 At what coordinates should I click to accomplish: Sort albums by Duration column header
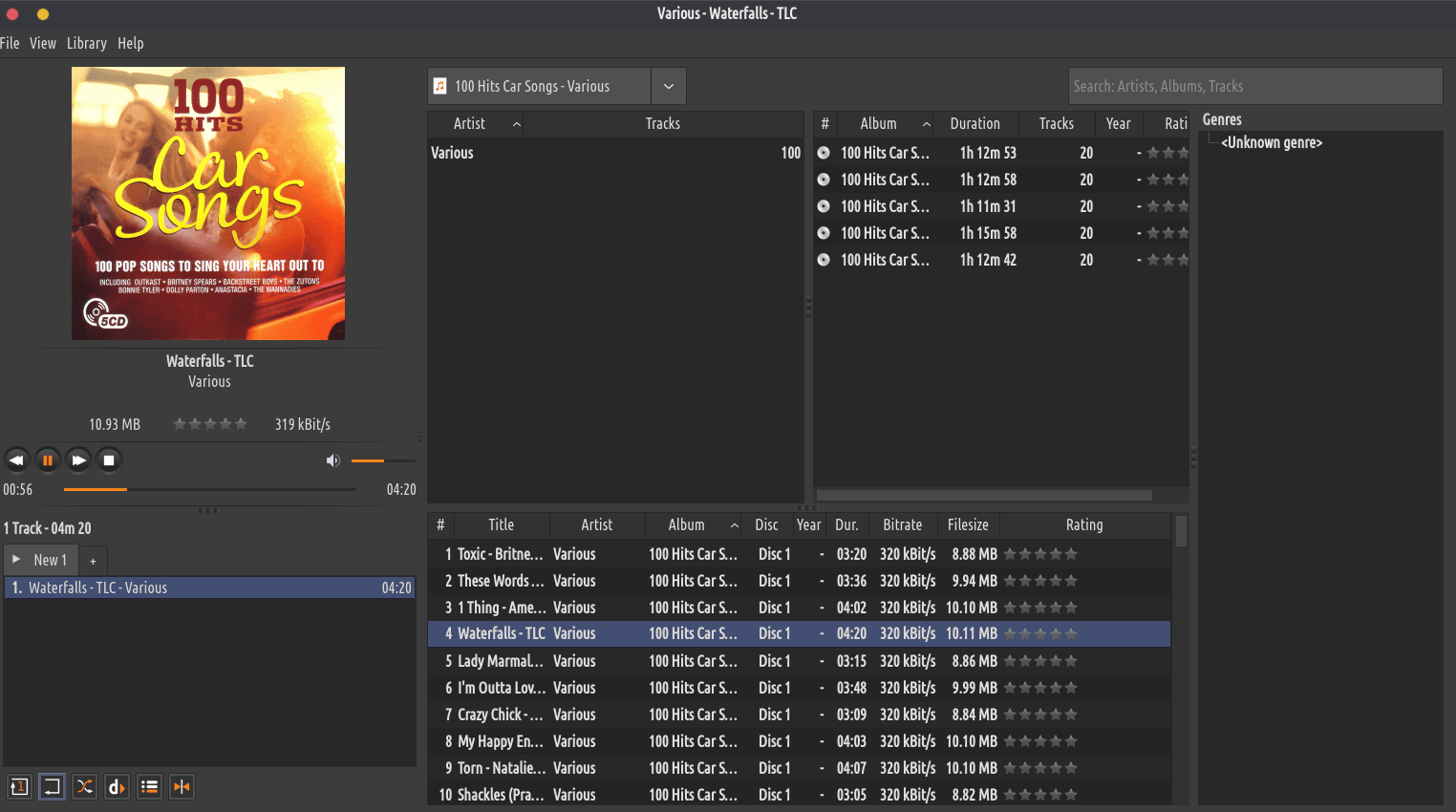point(975,124)
